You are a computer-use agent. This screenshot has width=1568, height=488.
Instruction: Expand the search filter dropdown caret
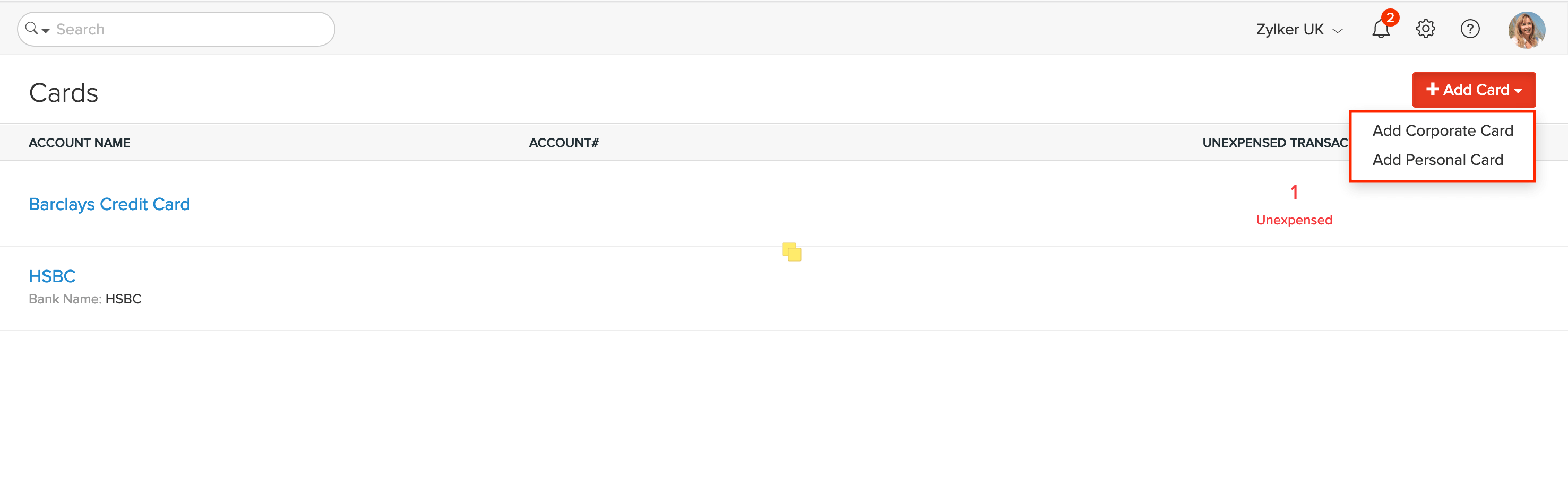(x=46, y=30)
